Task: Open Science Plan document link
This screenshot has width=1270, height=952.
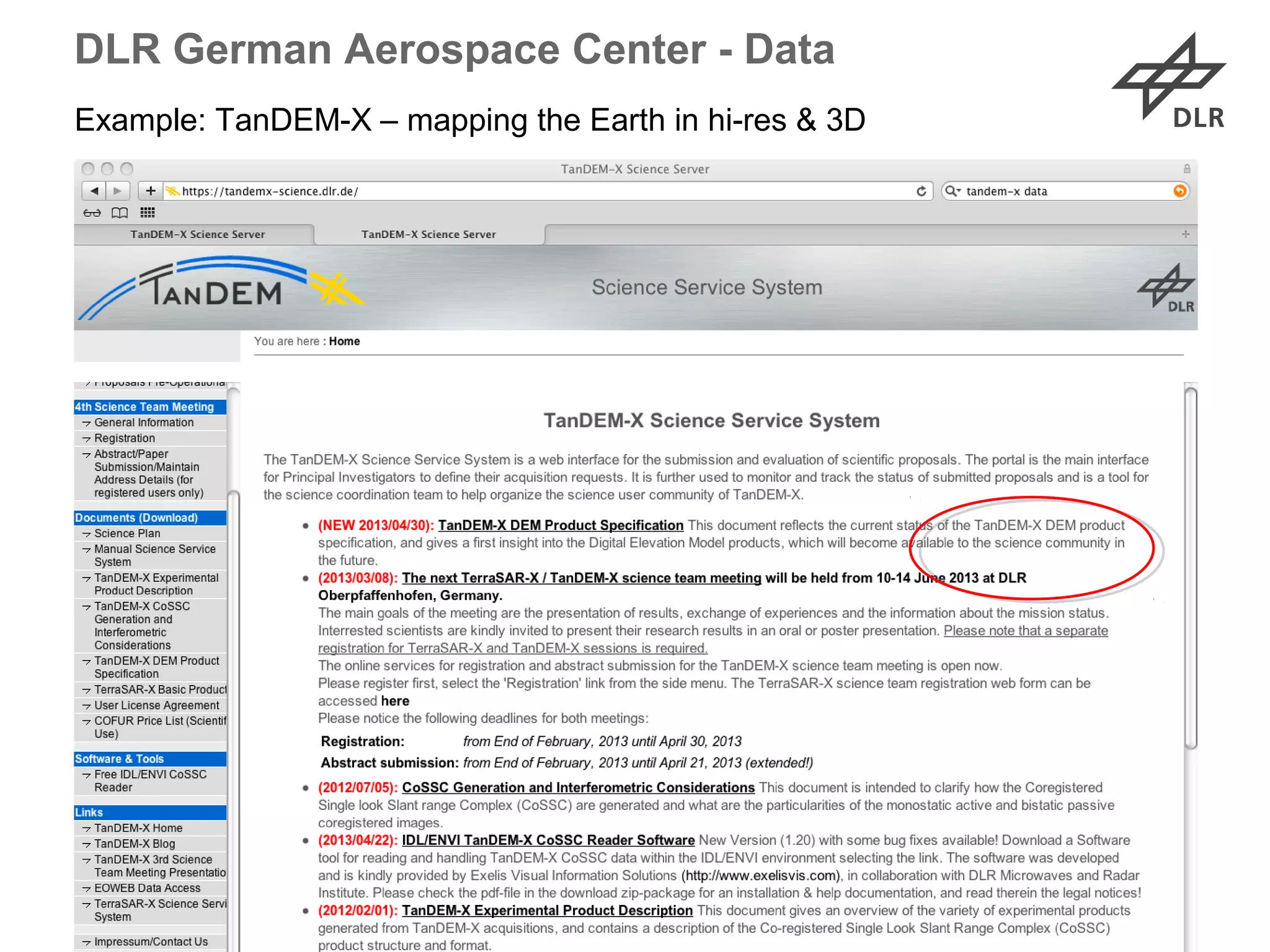Action: click(x=127, y=534)
